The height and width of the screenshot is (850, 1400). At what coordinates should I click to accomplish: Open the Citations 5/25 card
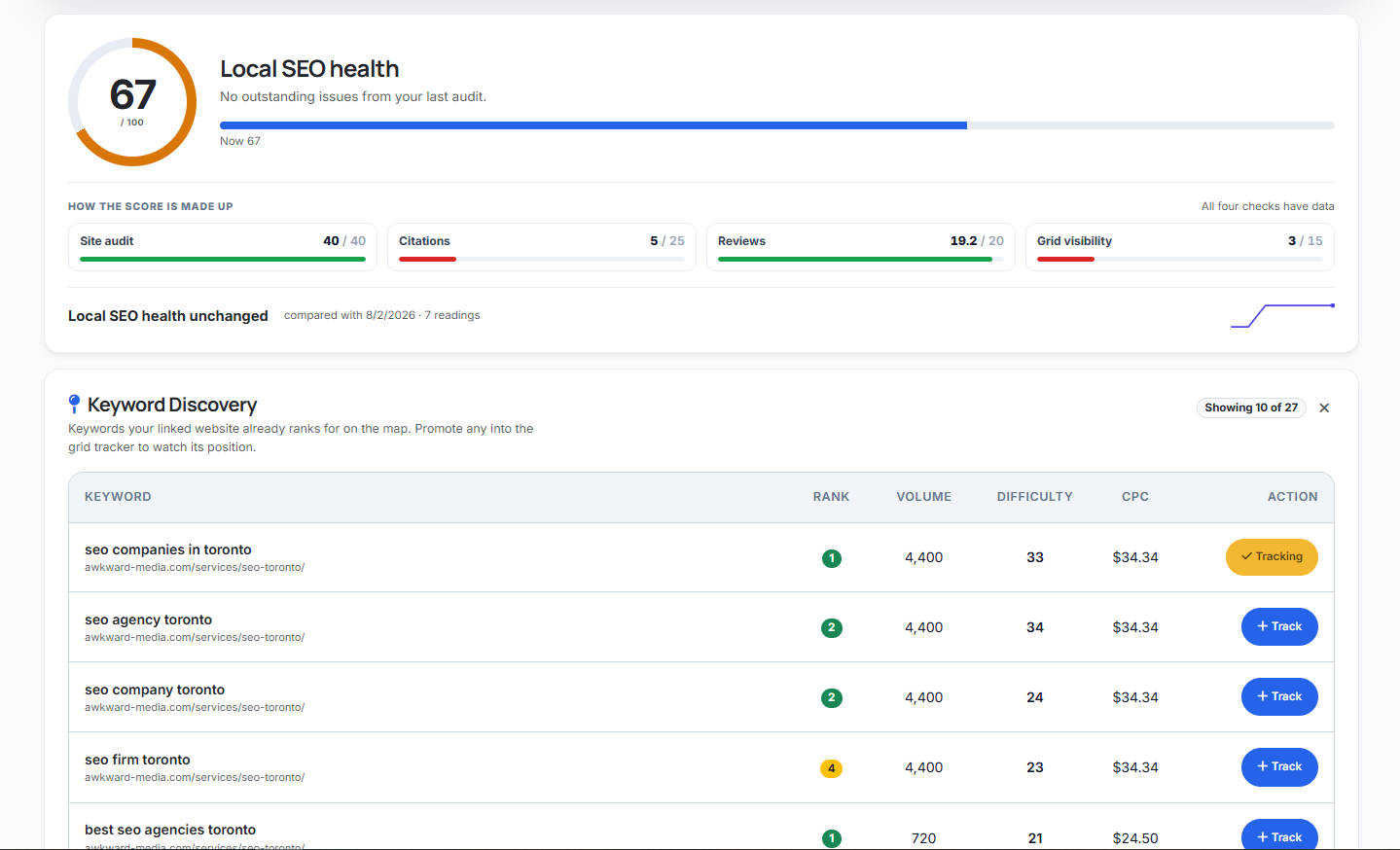coord(542,247)
